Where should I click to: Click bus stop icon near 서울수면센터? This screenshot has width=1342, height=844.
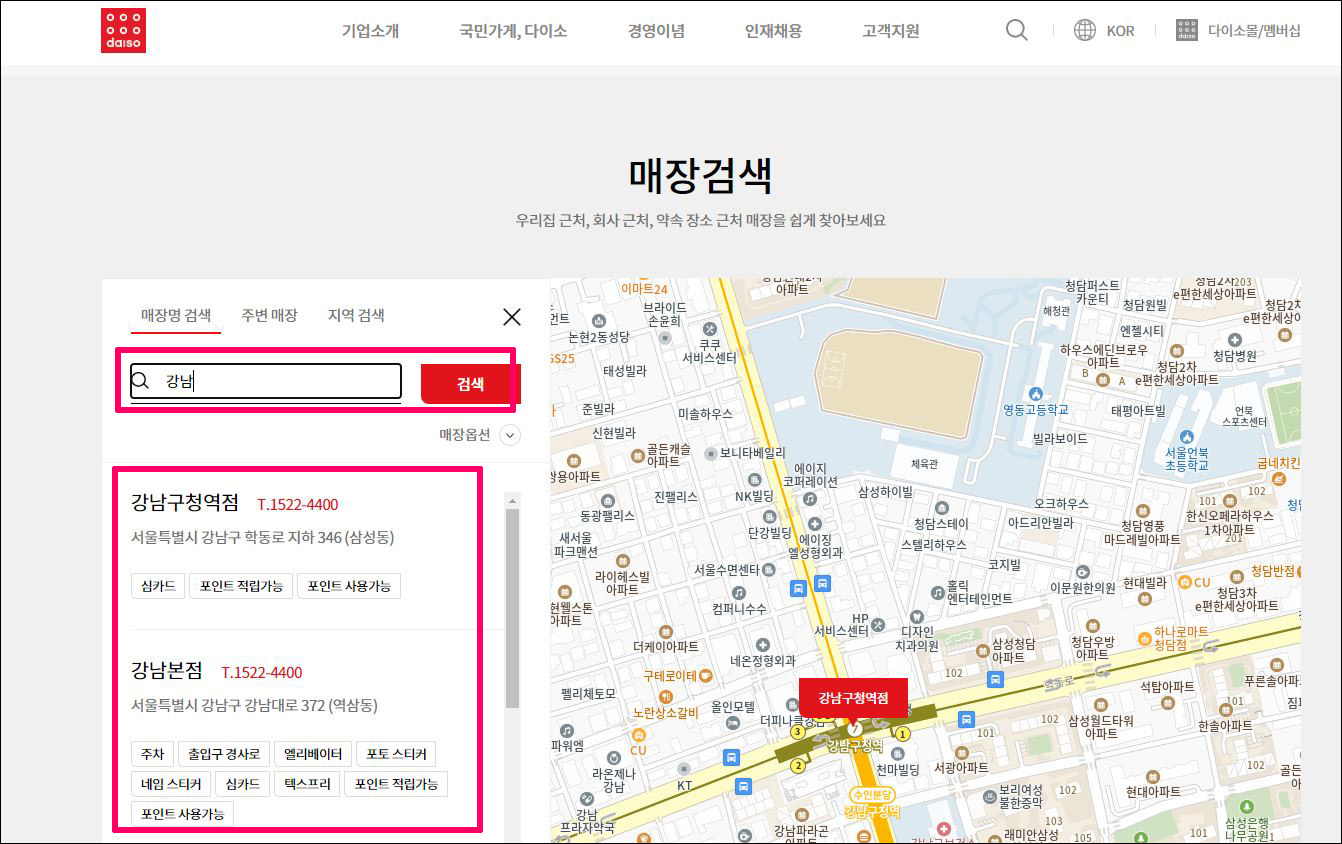(798, 586)
